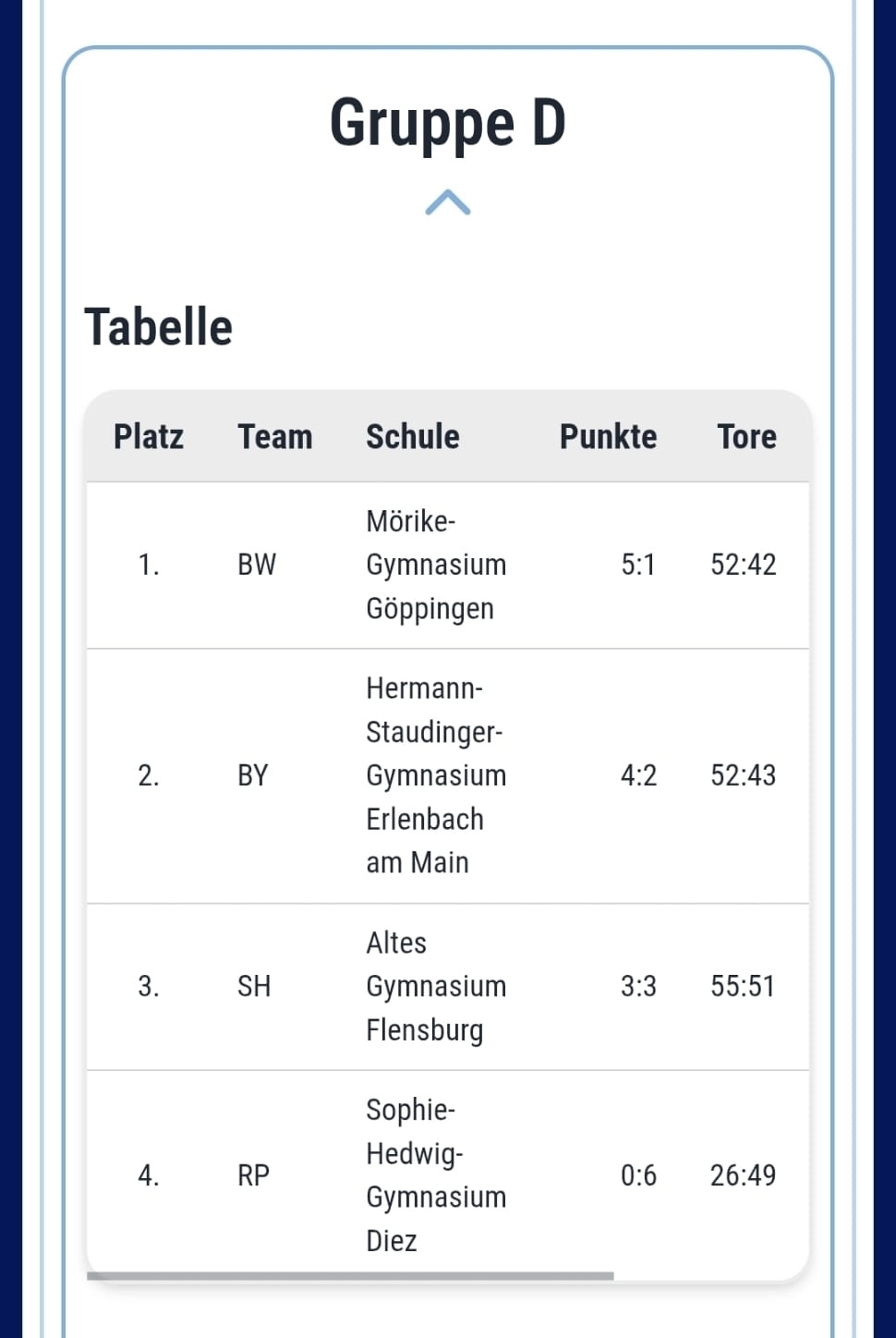Screen dimensions: 896x1338
Task: Click the BW team abbreviation
Action: point(256,565)
